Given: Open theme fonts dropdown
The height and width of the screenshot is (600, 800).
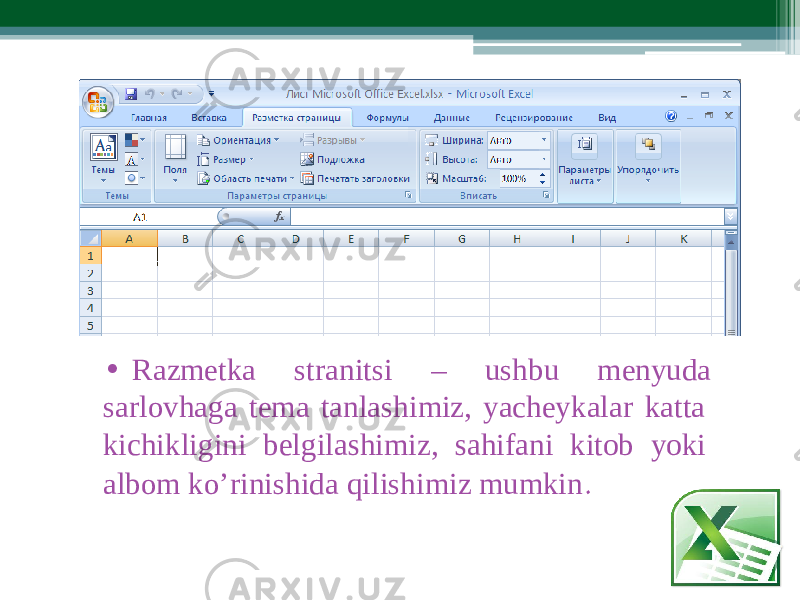Looking at the screenshot, I should pyautogui.click(x=135, y=160).
